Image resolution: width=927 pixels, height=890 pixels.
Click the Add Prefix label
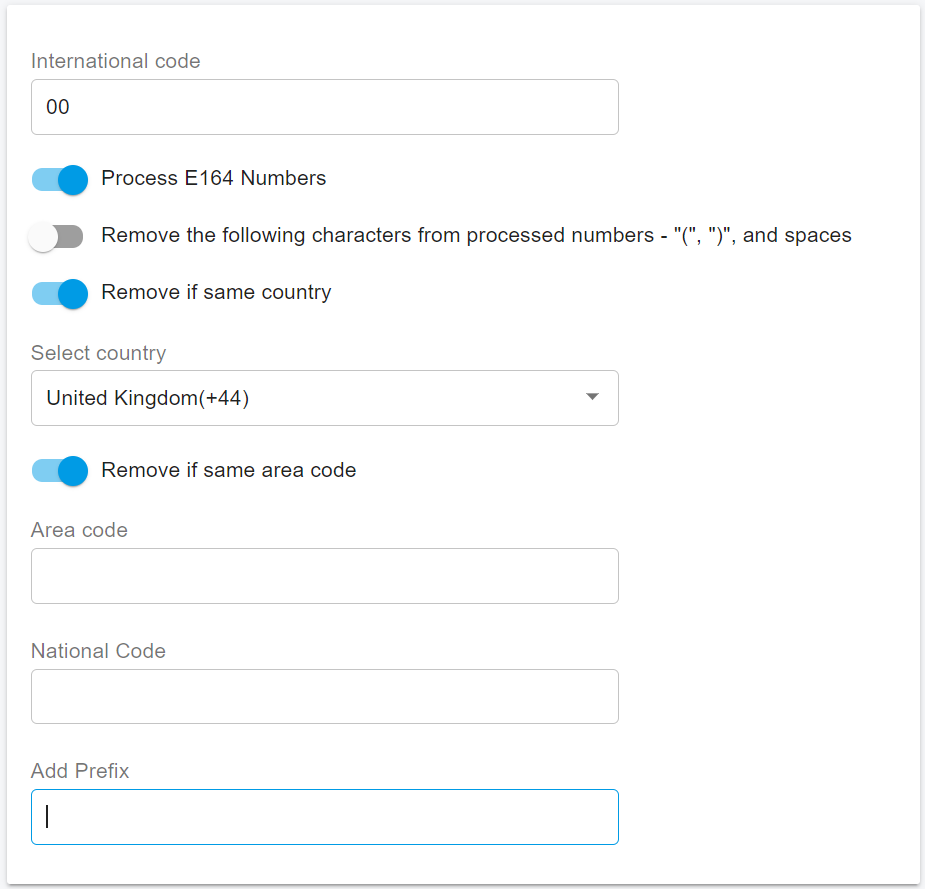[80, 771]
